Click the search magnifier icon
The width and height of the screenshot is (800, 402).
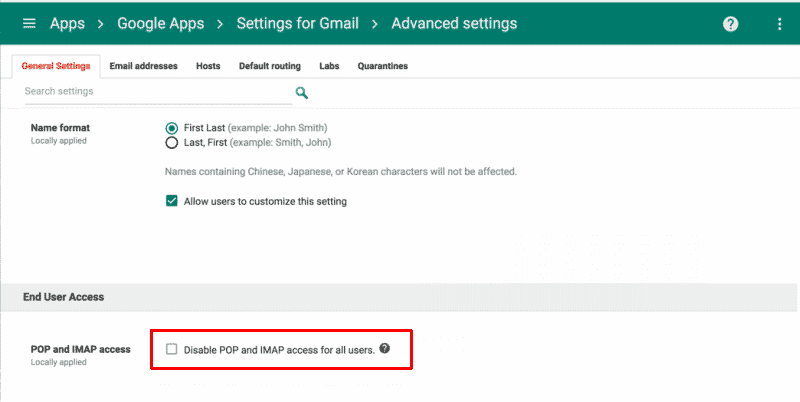302,93
